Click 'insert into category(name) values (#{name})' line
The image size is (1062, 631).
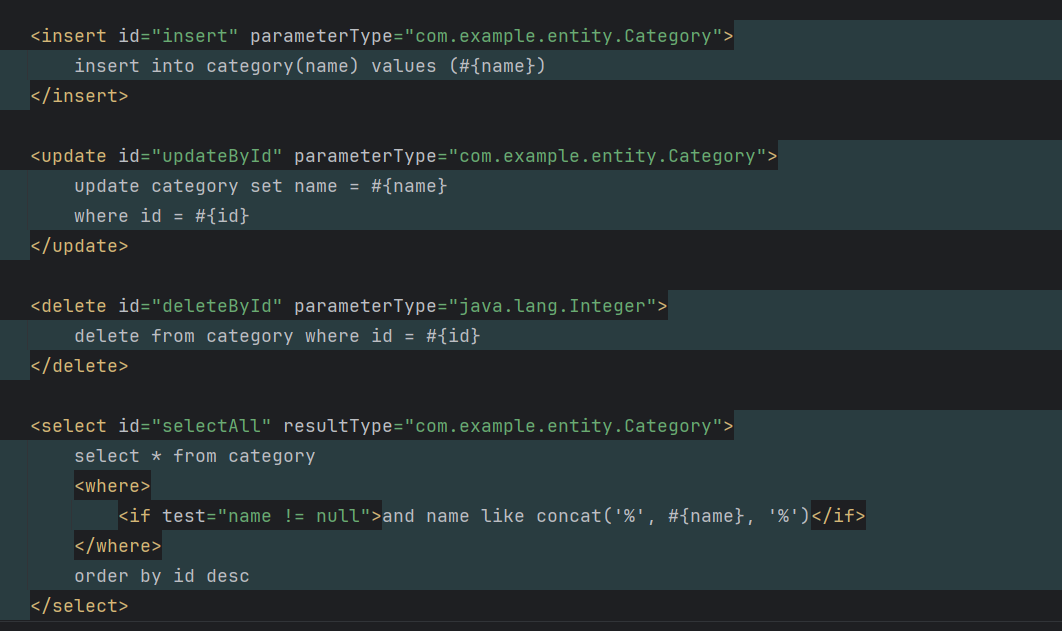310,66
